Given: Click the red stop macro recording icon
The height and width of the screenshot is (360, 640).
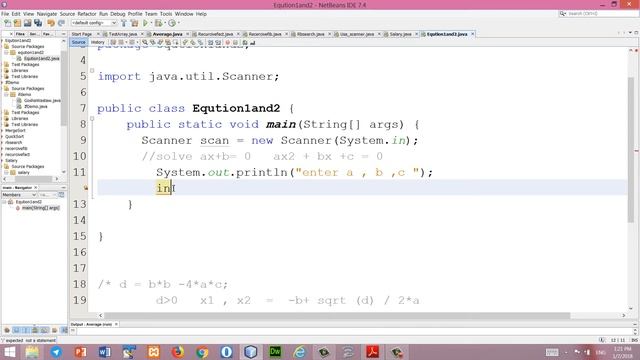Looking at the screenshot, I should coord(228,42).
